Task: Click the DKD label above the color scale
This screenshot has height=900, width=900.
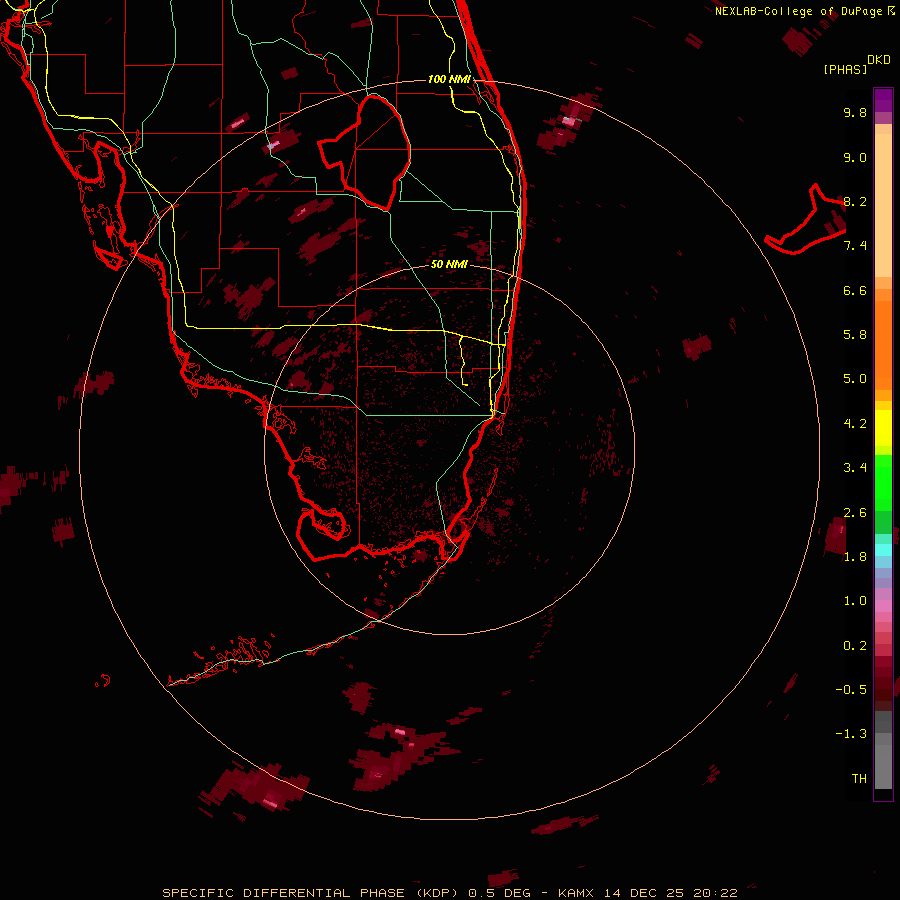Action: [x=879, y=60]
